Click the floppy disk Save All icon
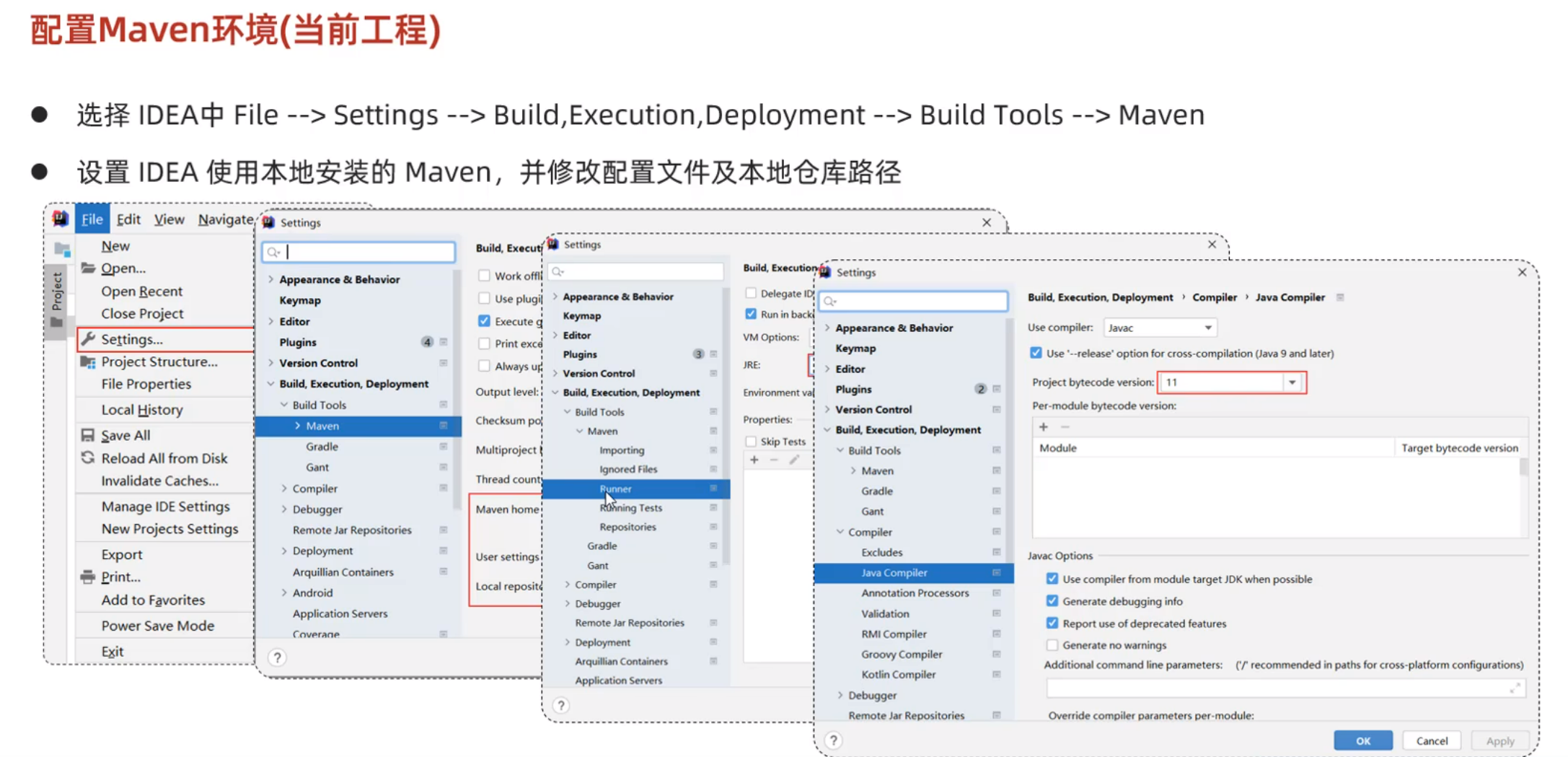 [x=88, y=435]
